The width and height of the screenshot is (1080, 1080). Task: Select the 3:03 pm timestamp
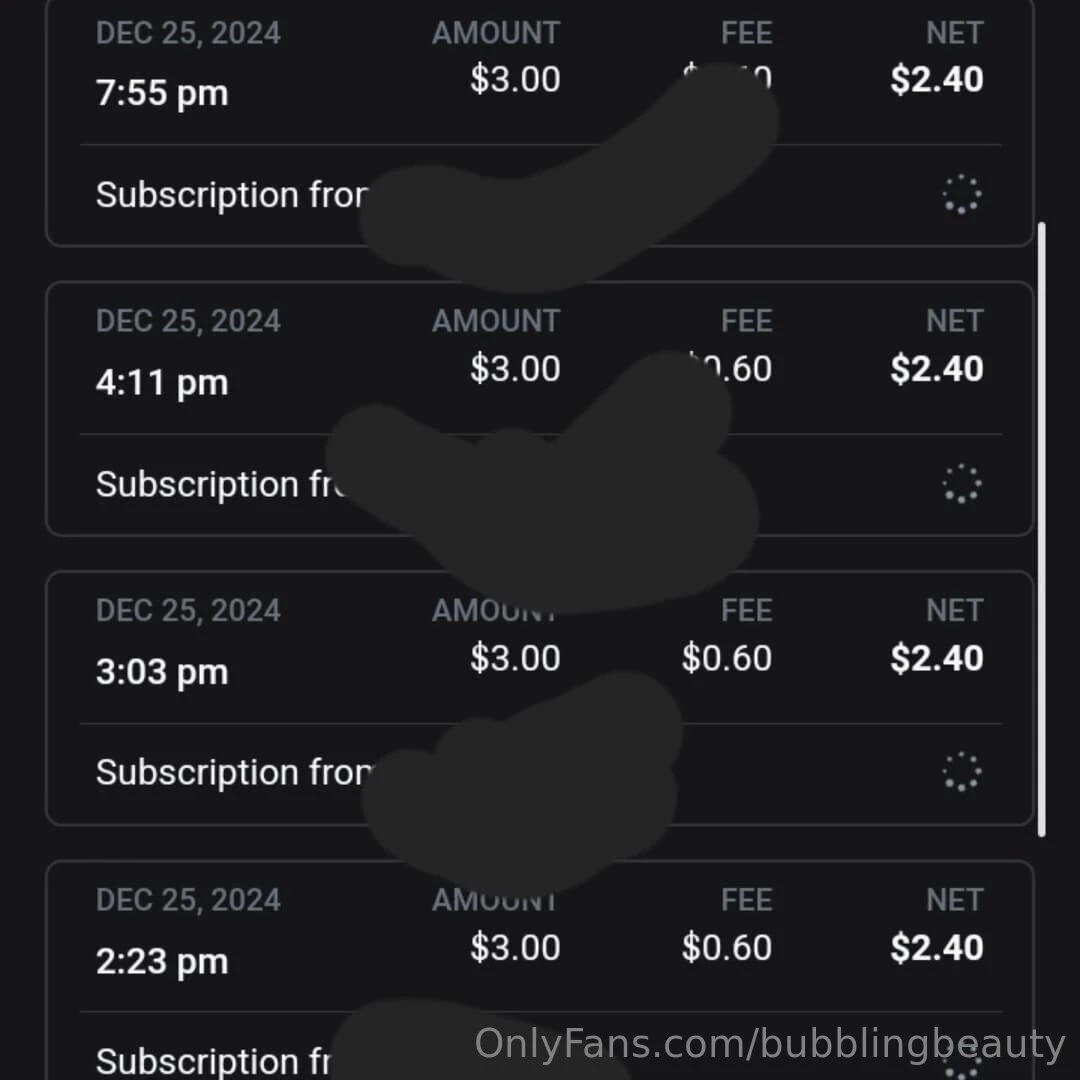tap(162, 672)
